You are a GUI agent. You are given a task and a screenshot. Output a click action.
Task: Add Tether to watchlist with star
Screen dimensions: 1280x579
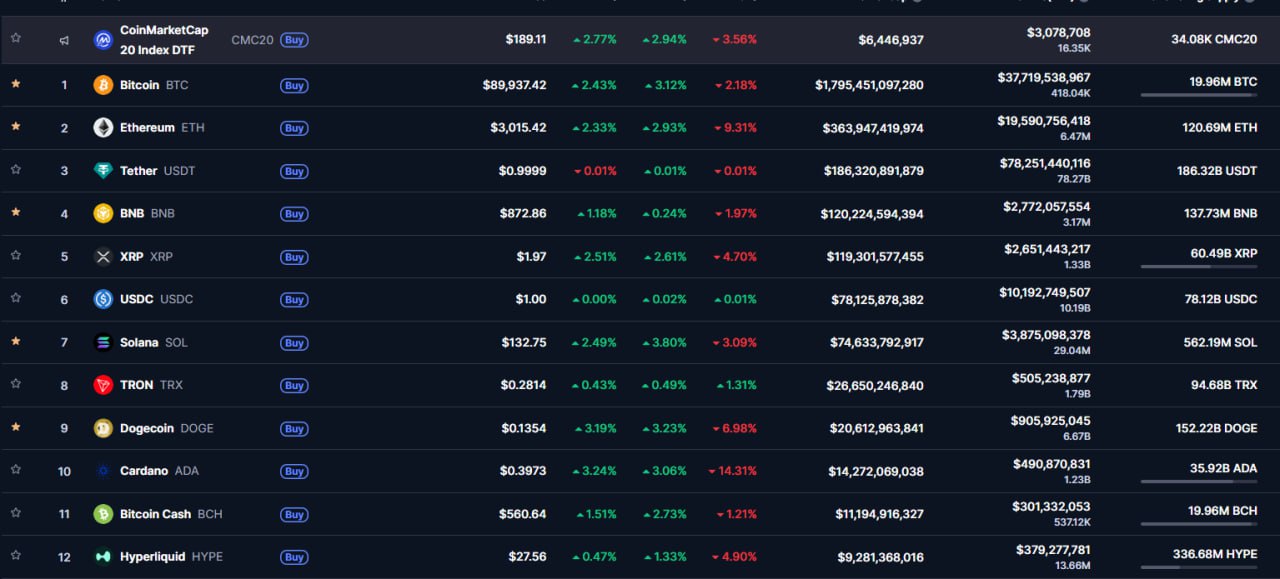point(16,170)
